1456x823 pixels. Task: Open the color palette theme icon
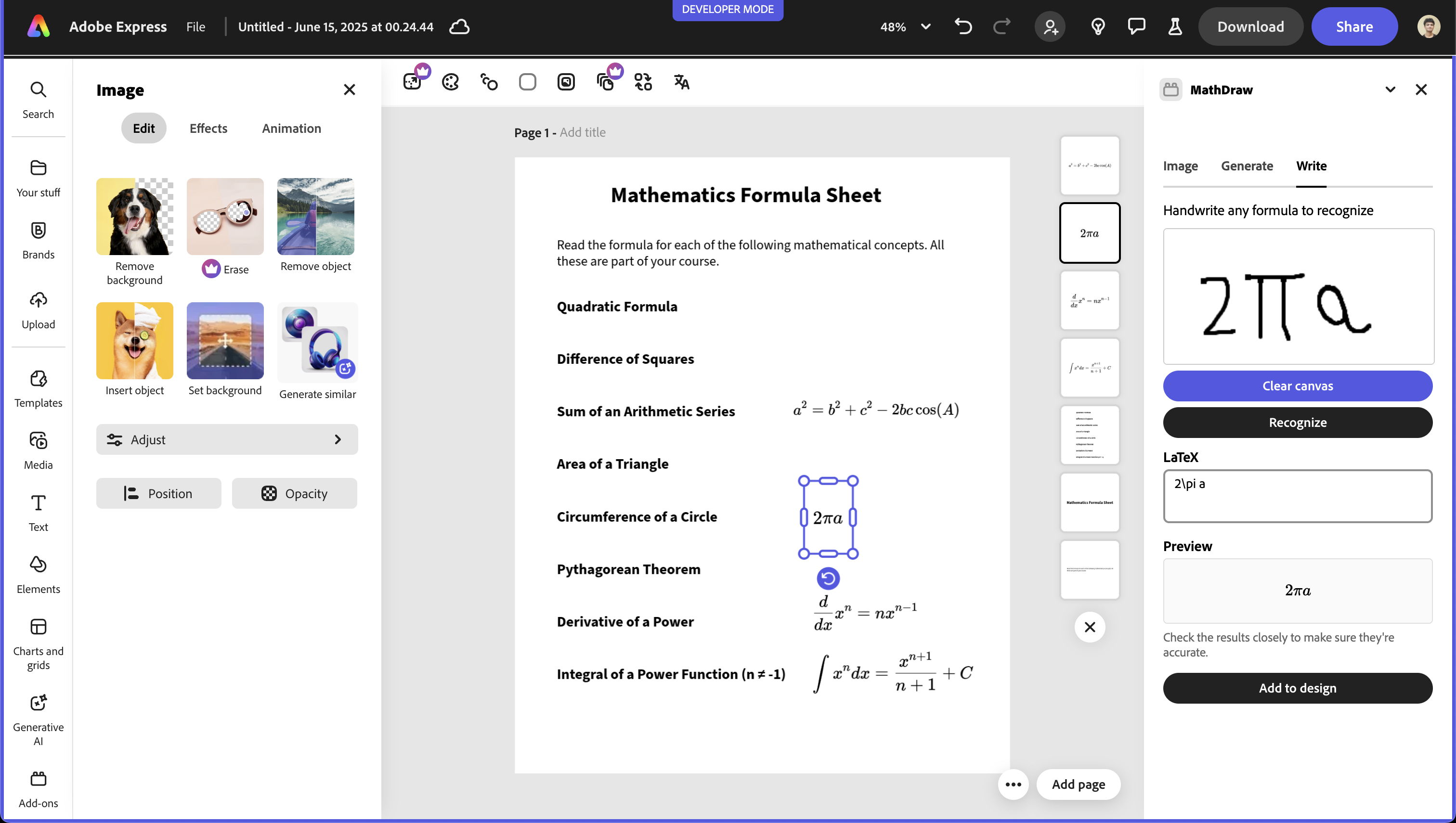[450, 82]
